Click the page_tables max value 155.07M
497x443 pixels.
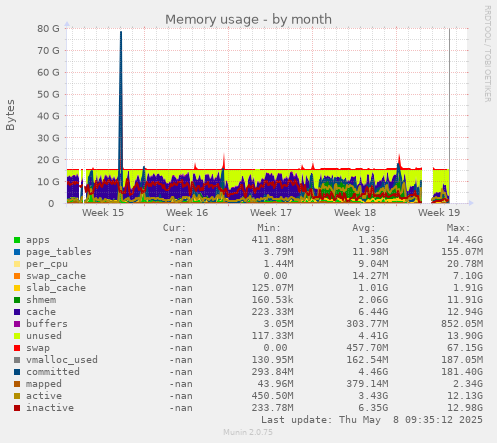[x=462, y=252]
